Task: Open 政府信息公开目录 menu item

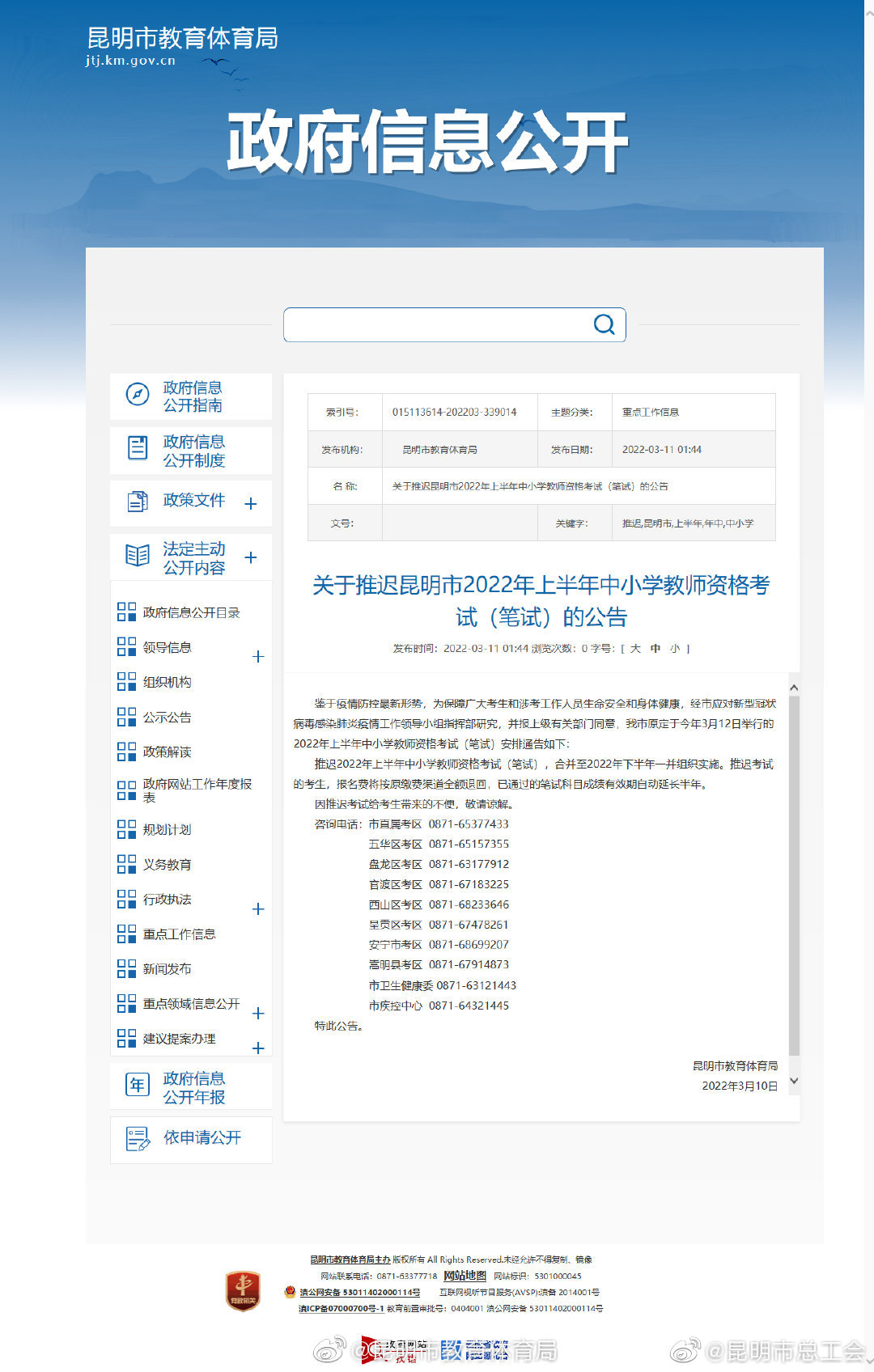Action: [x=192, y=612]
